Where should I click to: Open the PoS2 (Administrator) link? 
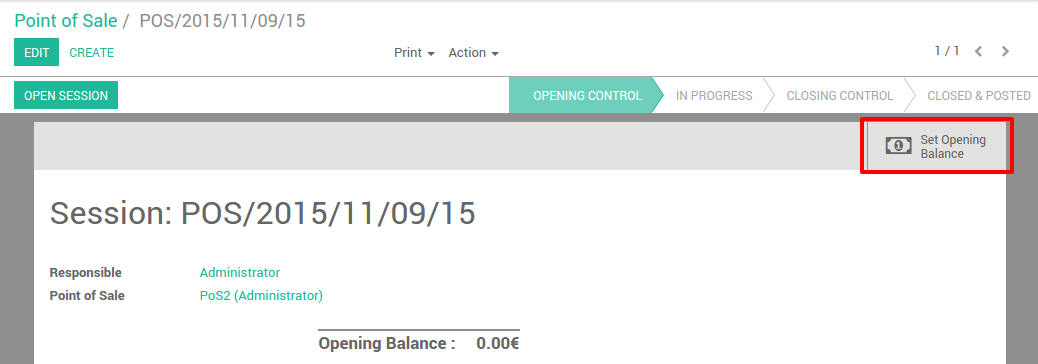[x=261, y=296]
